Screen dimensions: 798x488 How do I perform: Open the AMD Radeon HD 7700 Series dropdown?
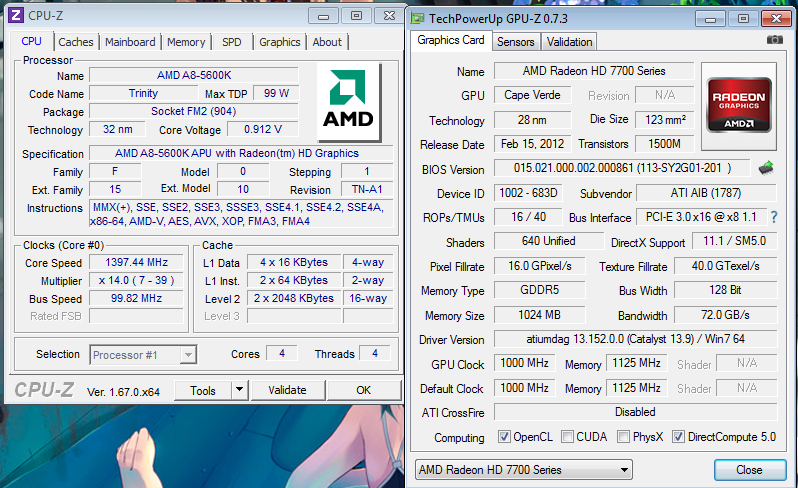click(524, 470)
